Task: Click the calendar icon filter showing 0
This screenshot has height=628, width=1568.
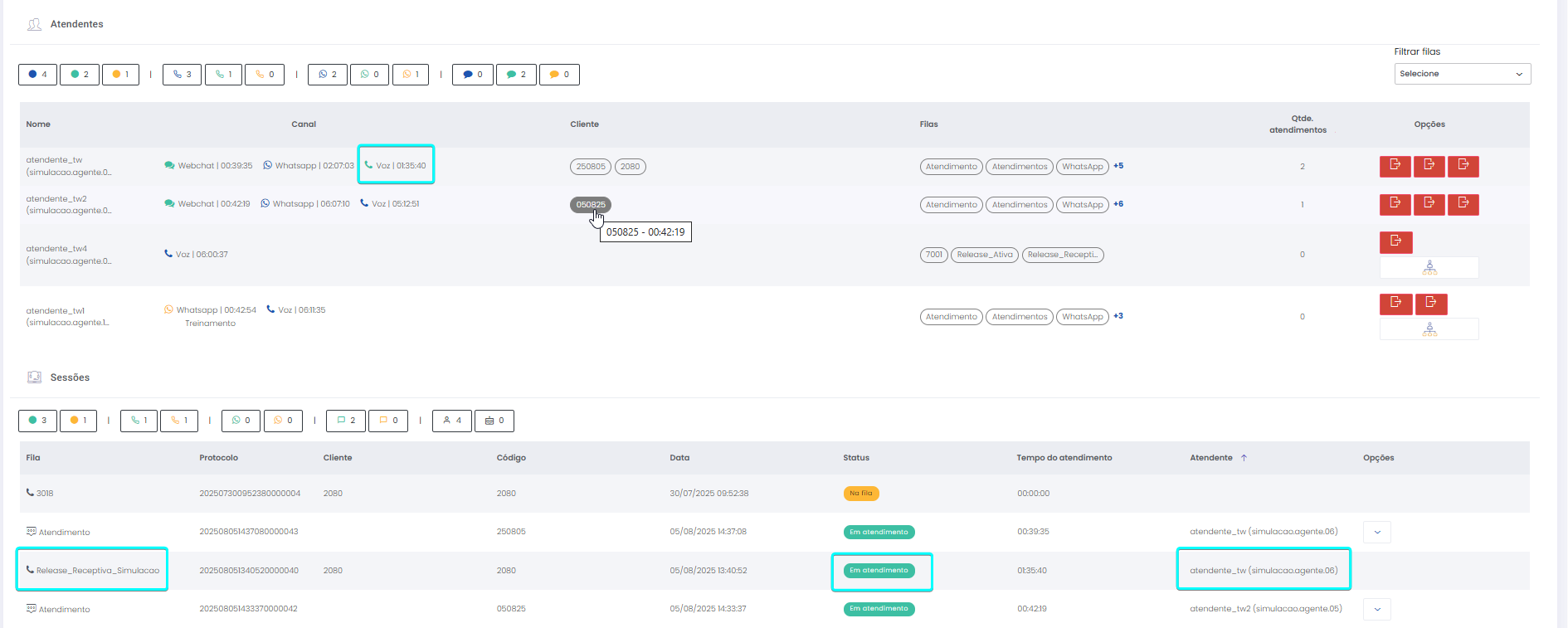Action: pyautogui.click(x=494, y=421)
